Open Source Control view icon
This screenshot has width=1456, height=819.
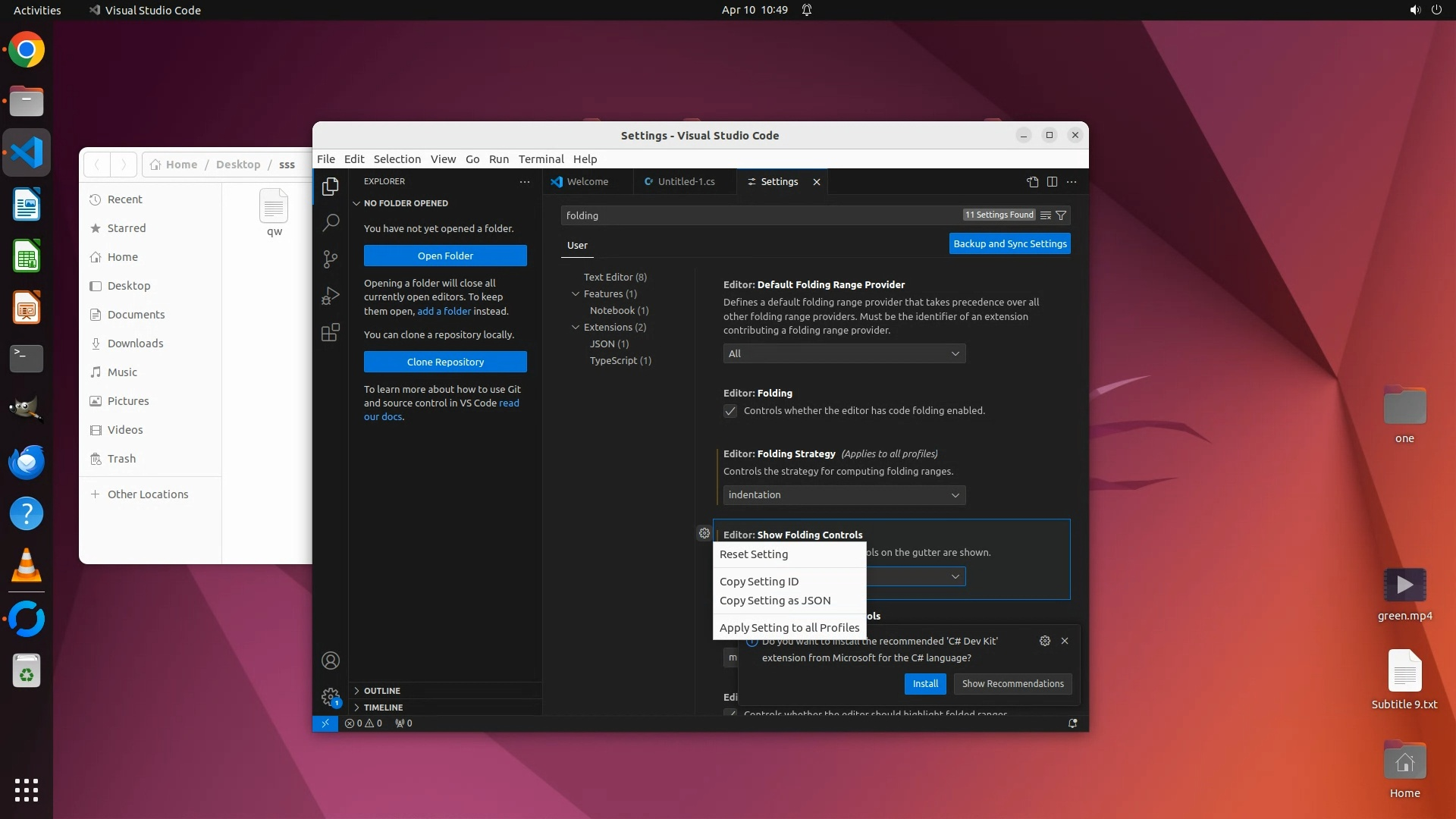point(331,259)
